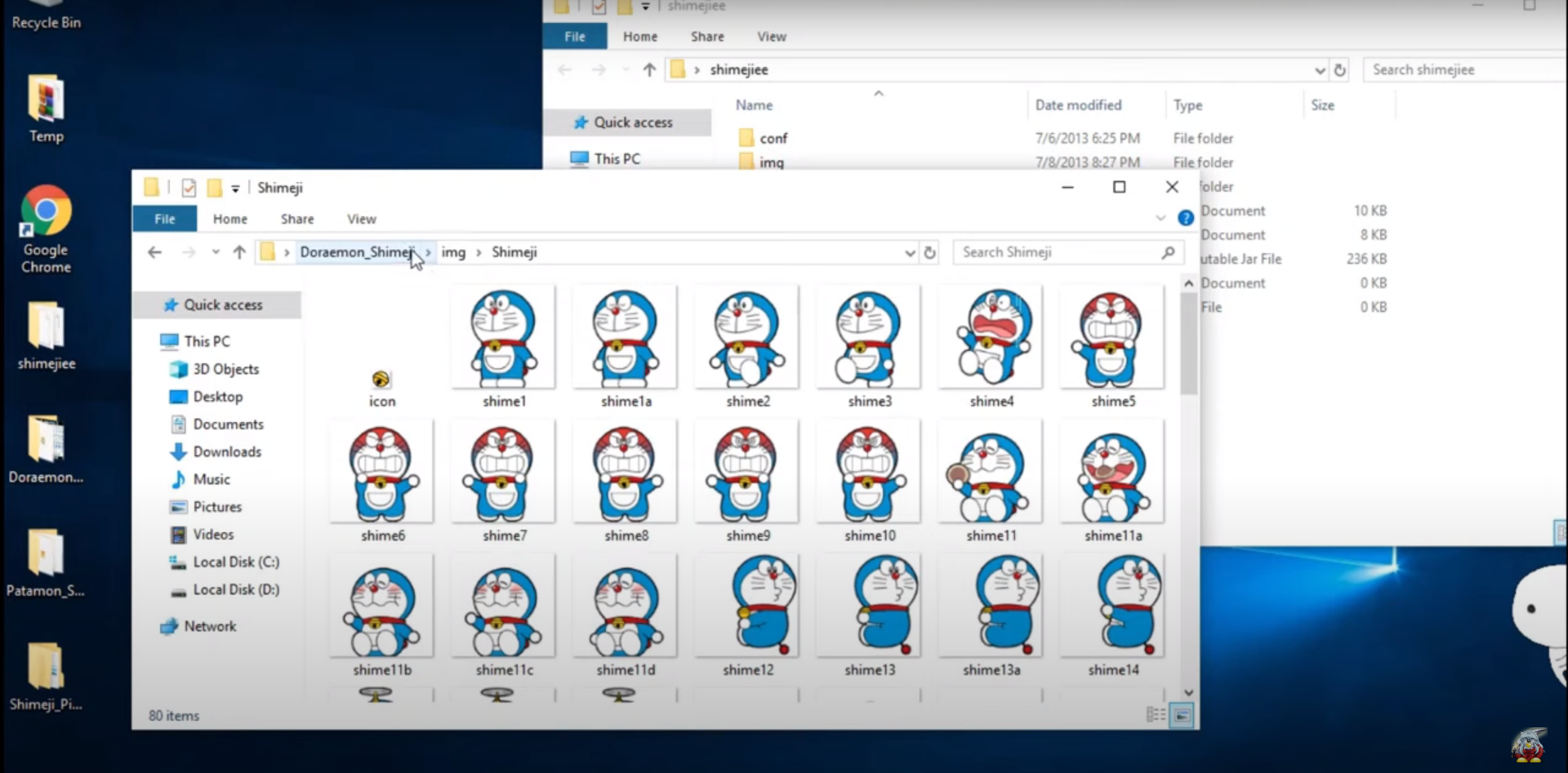The image size is (1568, 773).
Task: Click the scrollbar down arrow in Shimeji window
Action: point(1189,692)
